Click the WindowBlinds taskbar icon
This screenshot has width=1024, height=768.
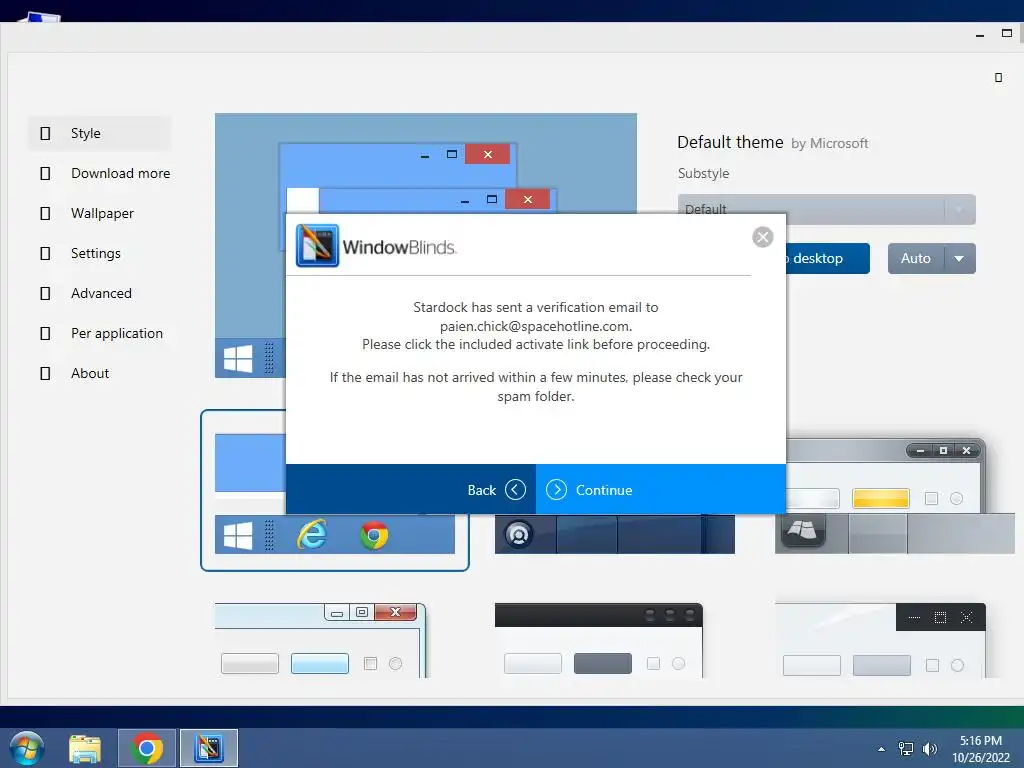pos(209,748)
